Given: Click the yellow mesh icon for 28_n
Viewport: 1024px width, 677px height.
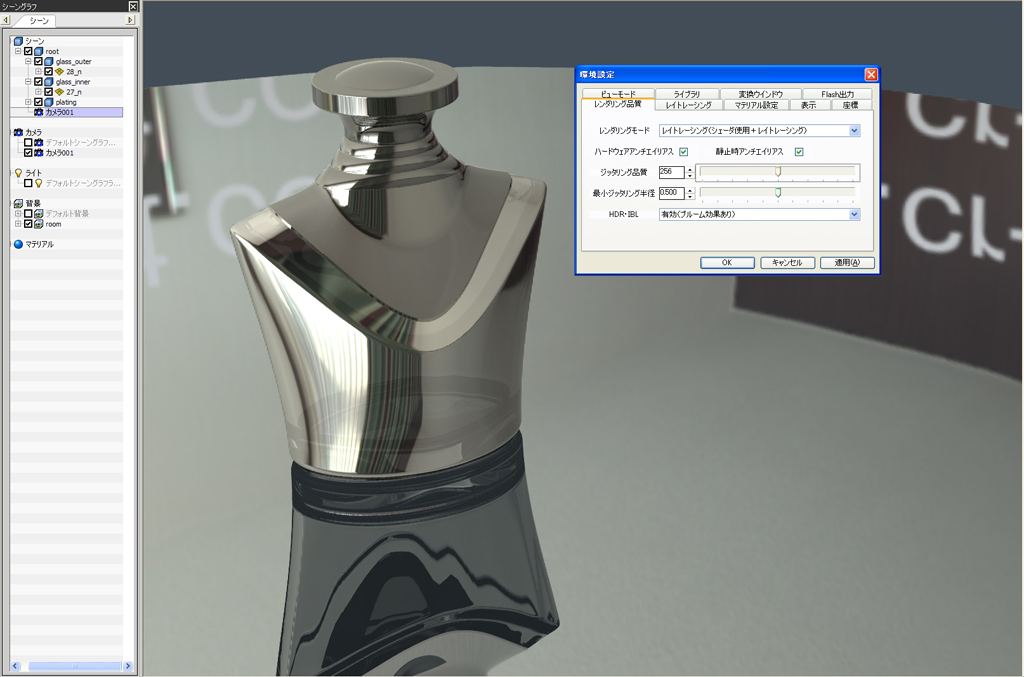Looking at the screenshot, I should tap(59, 72).
